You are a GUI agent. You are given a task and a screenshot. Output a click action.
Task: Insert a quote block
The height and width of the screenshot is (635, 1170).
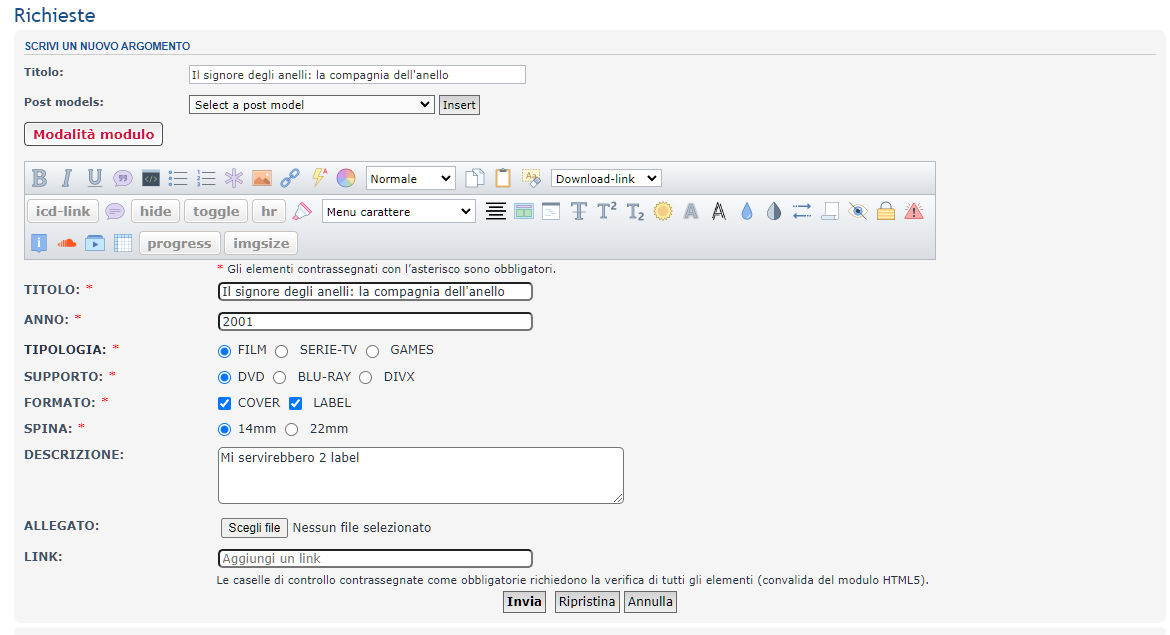tap(122, 178)
